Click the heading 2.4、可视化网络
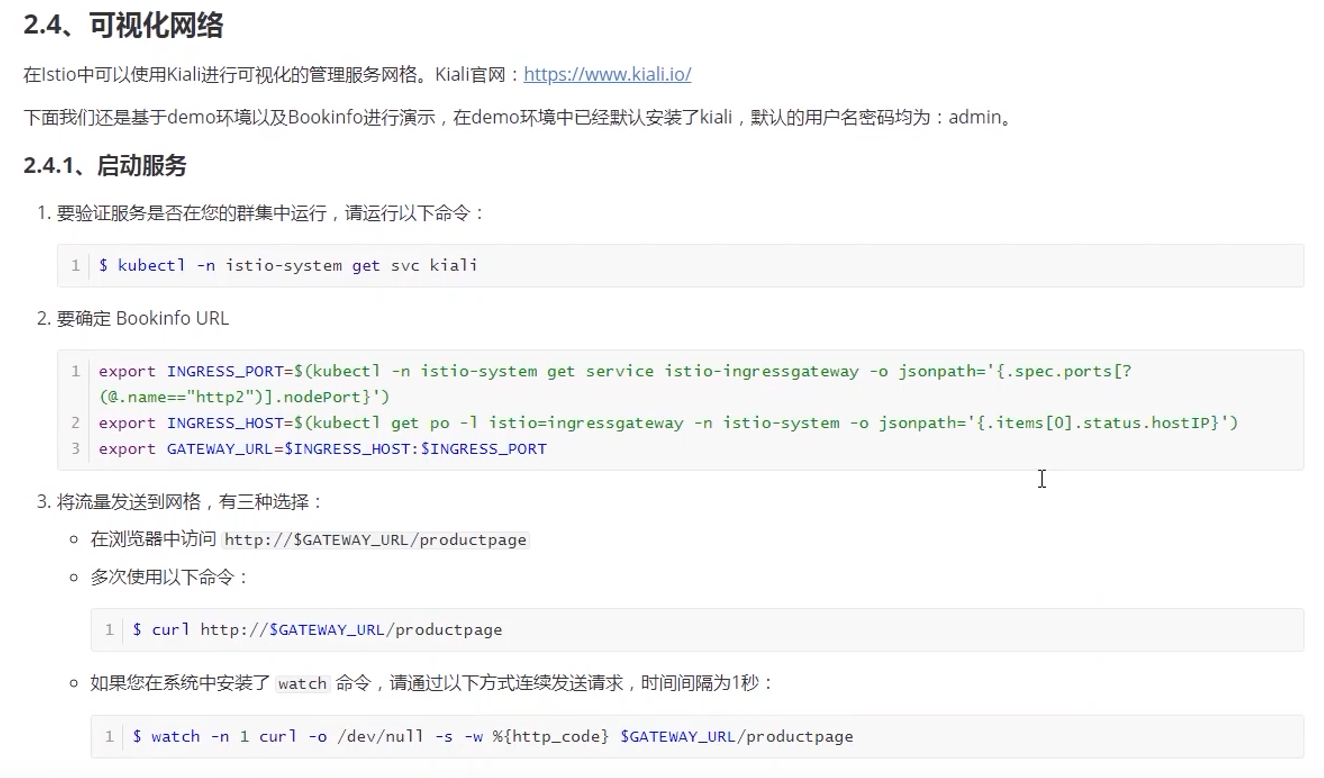The width and height of the screenshot is (1324, 778). (123, 26)
